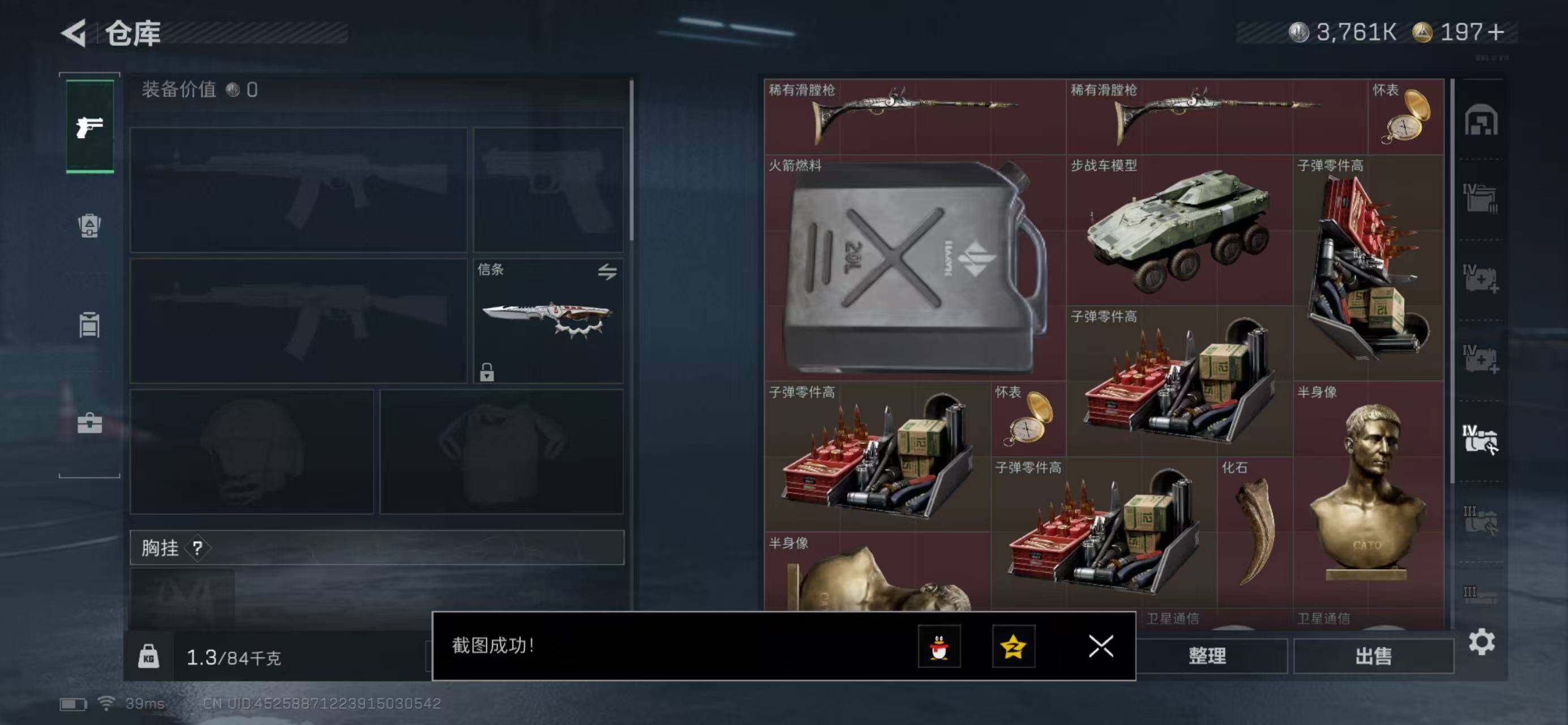
Task: Open the briefcase tab in left sidebar
Action: click(89, 423)
